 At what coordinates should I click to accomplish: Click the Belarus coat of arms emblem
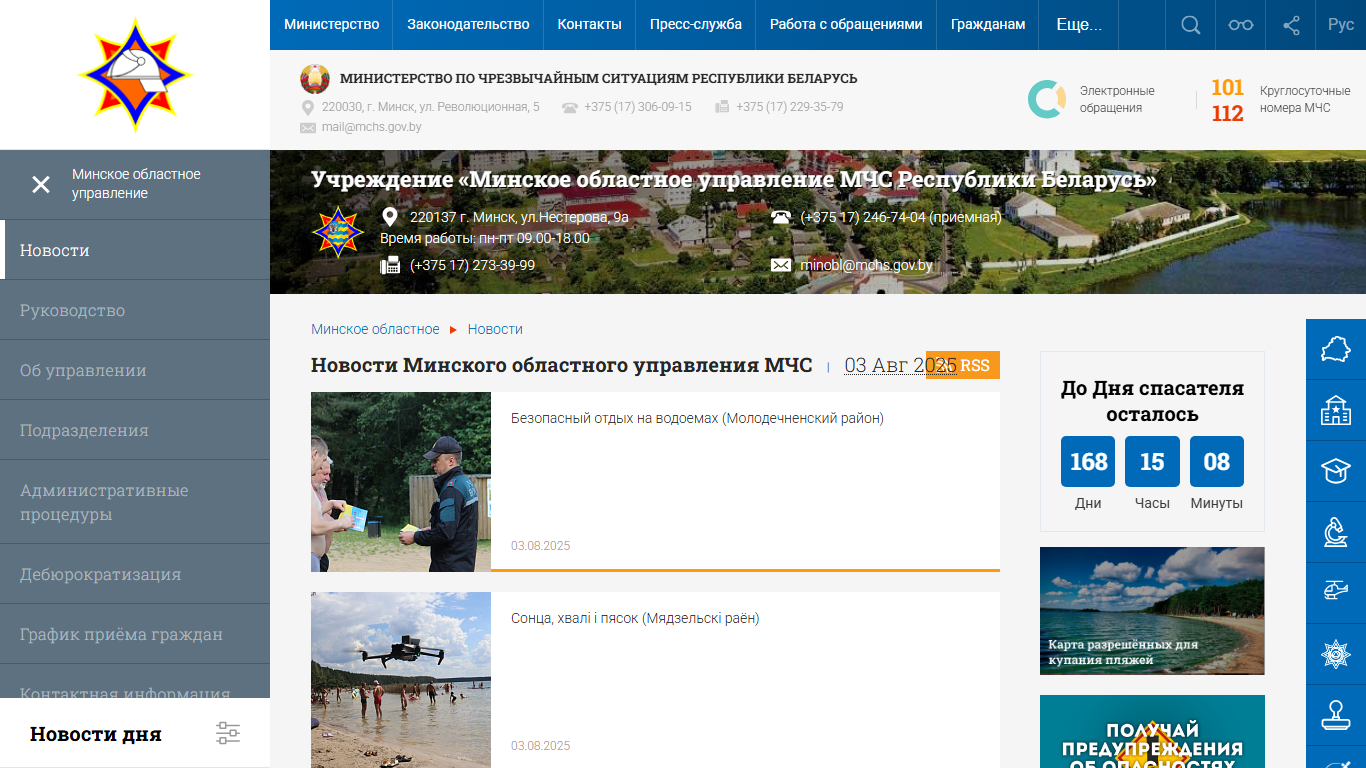pyautogui.click(x=315, y=79)
